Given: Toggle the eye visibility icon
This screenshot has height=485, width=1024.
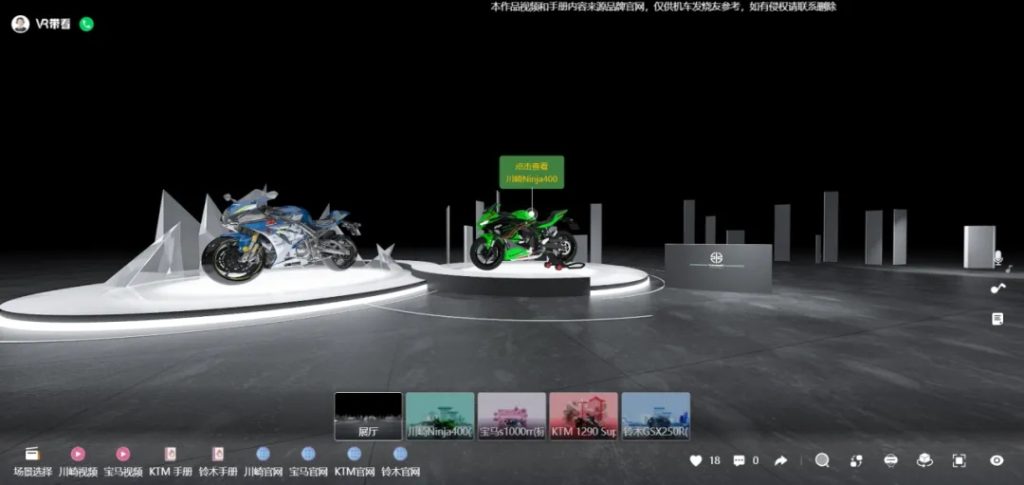Looking at the screenshot, I should [x=996, y=460].
